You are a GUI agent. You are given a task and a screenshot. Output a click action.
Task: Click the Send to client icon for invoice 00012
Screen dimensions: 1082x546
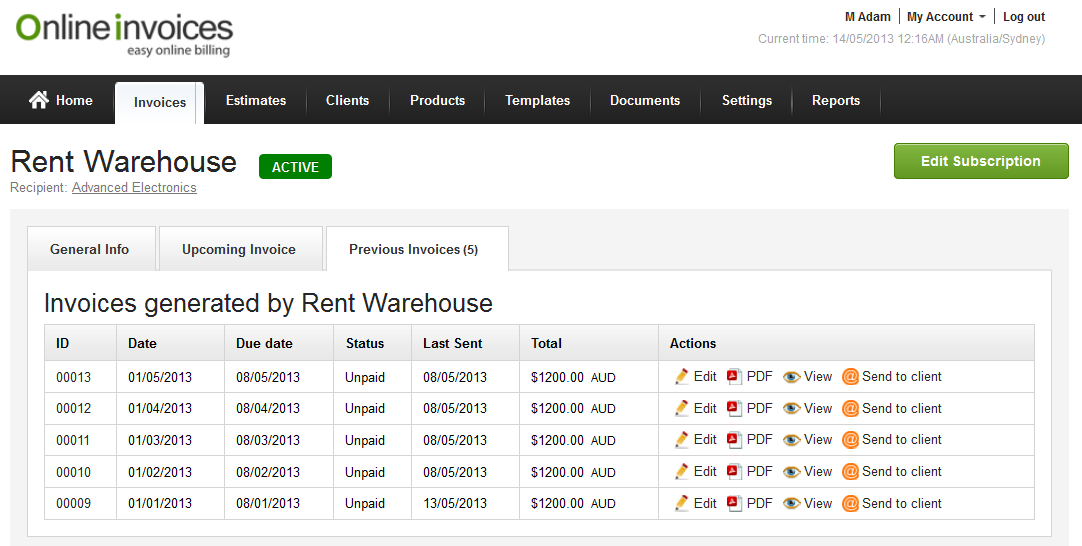click(850, 408)
